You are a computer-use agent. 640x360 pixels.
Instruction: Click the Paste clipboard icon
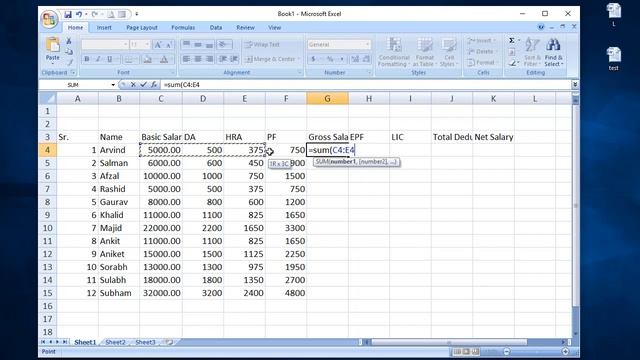pyautogui.click(x=53, y=45)
